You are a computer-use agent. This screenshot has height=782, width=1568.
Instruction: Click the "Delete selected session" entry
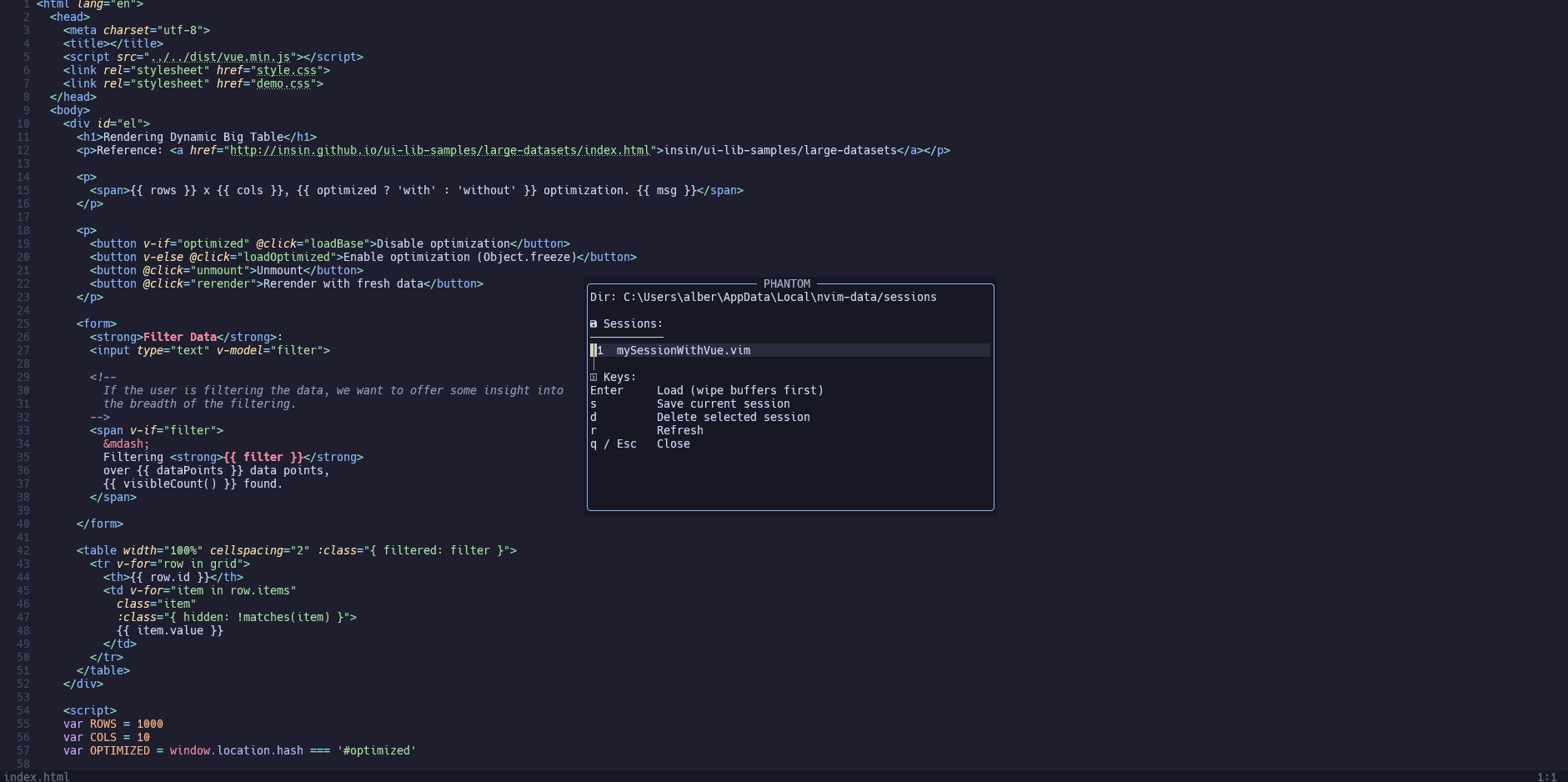(x=733, y=418)
